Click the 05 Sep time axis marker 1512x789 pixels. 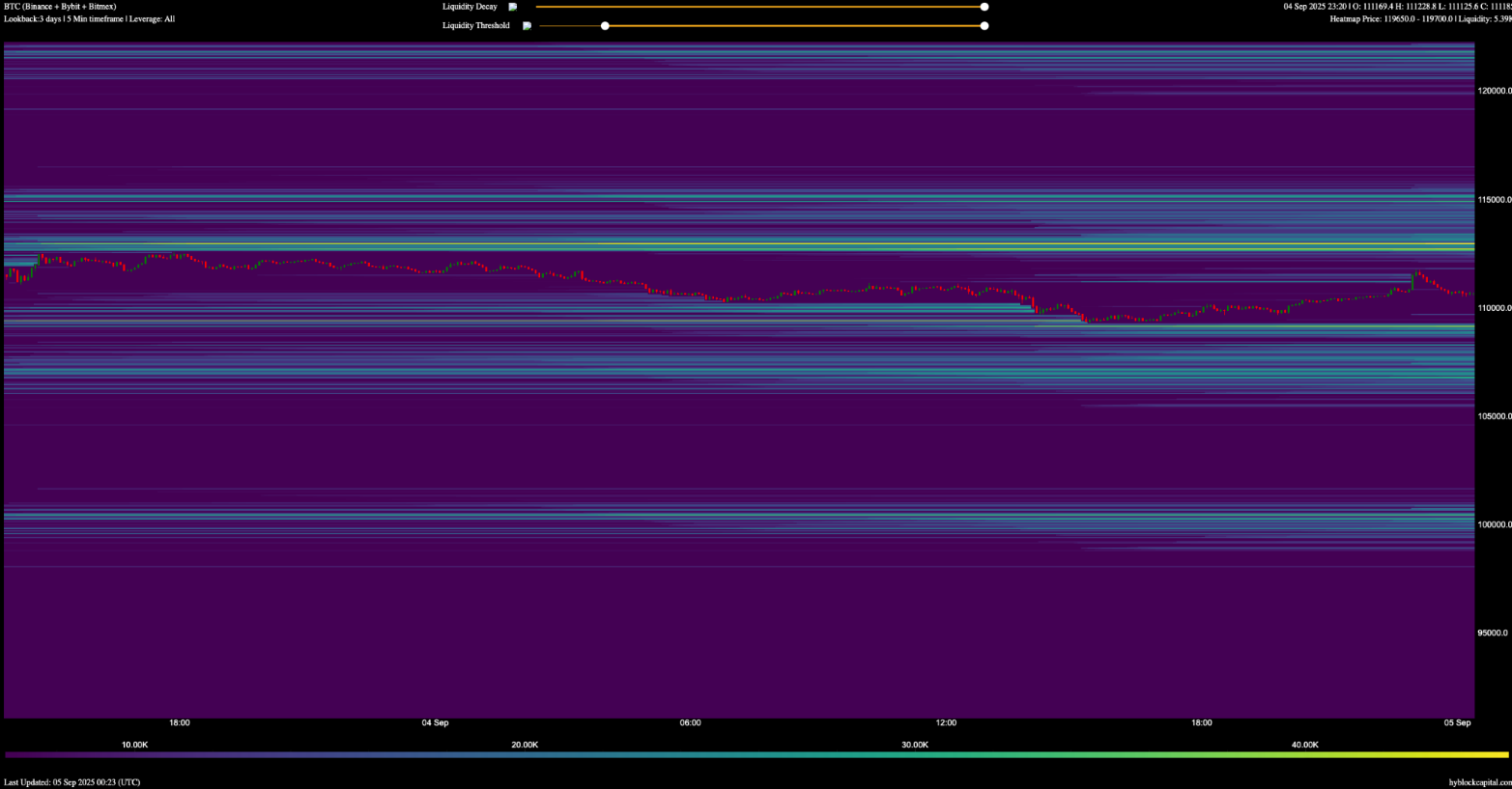click(1457, 723)
